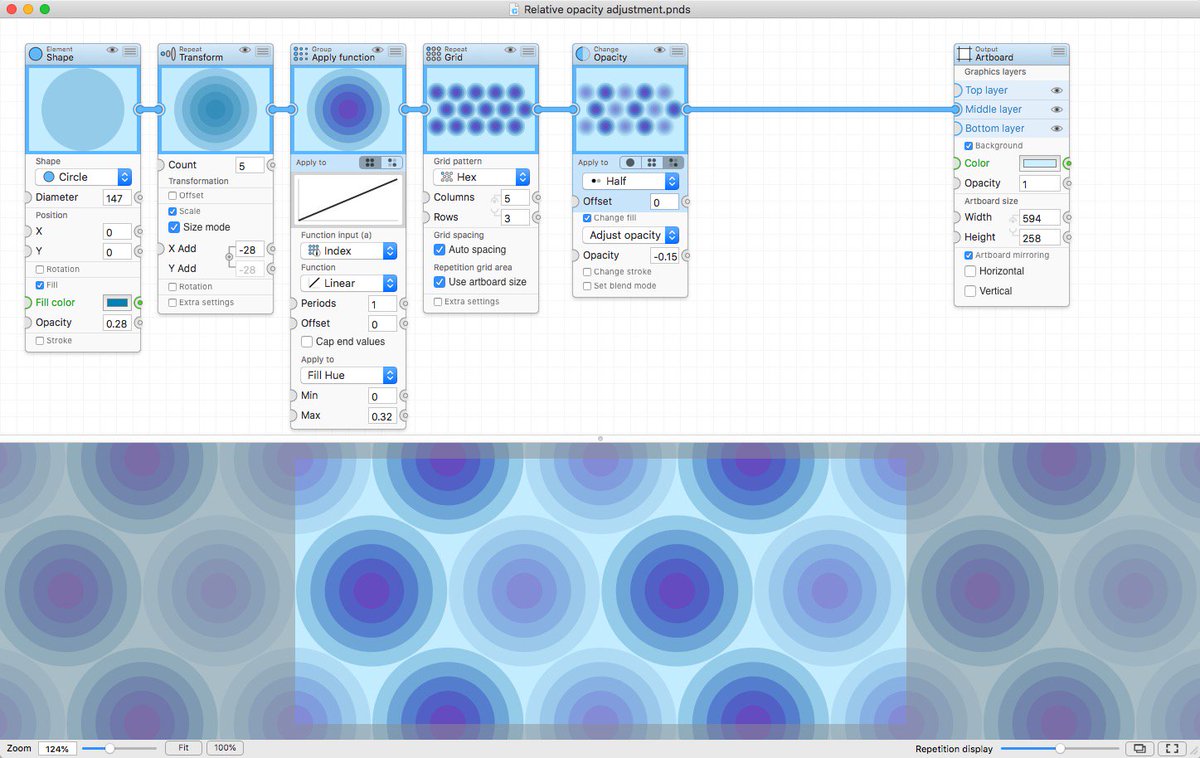Hide the Top layer in the Artboard node
Screen dimensions: 1200x758
pos(1059,90)
